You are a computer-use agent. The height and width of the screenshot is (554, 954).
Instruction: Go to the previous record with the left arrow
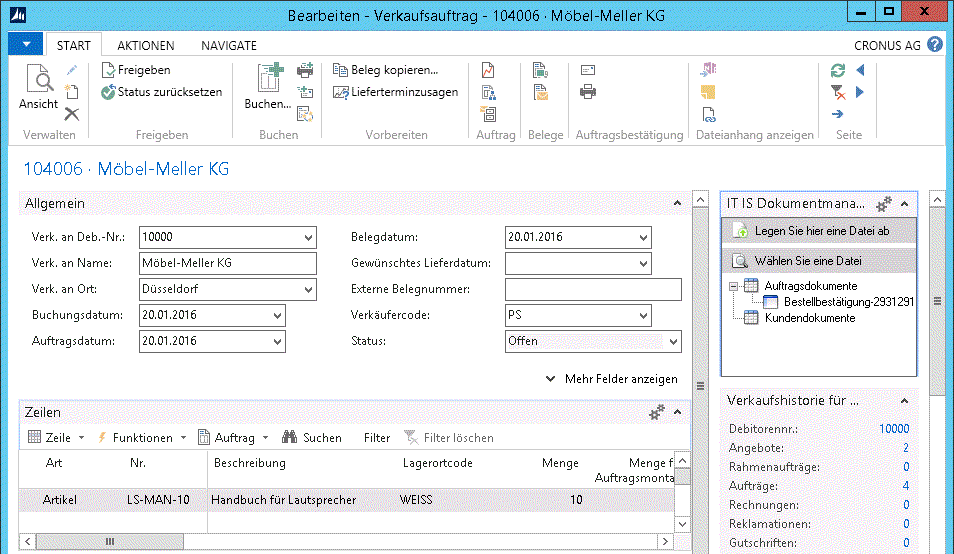click(x=860, y=70)
